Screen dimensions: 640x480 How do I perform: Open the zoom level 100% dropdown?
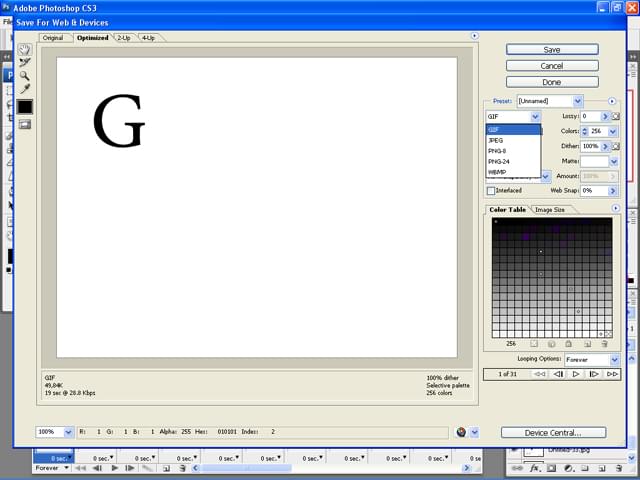(x=69, y=432)
